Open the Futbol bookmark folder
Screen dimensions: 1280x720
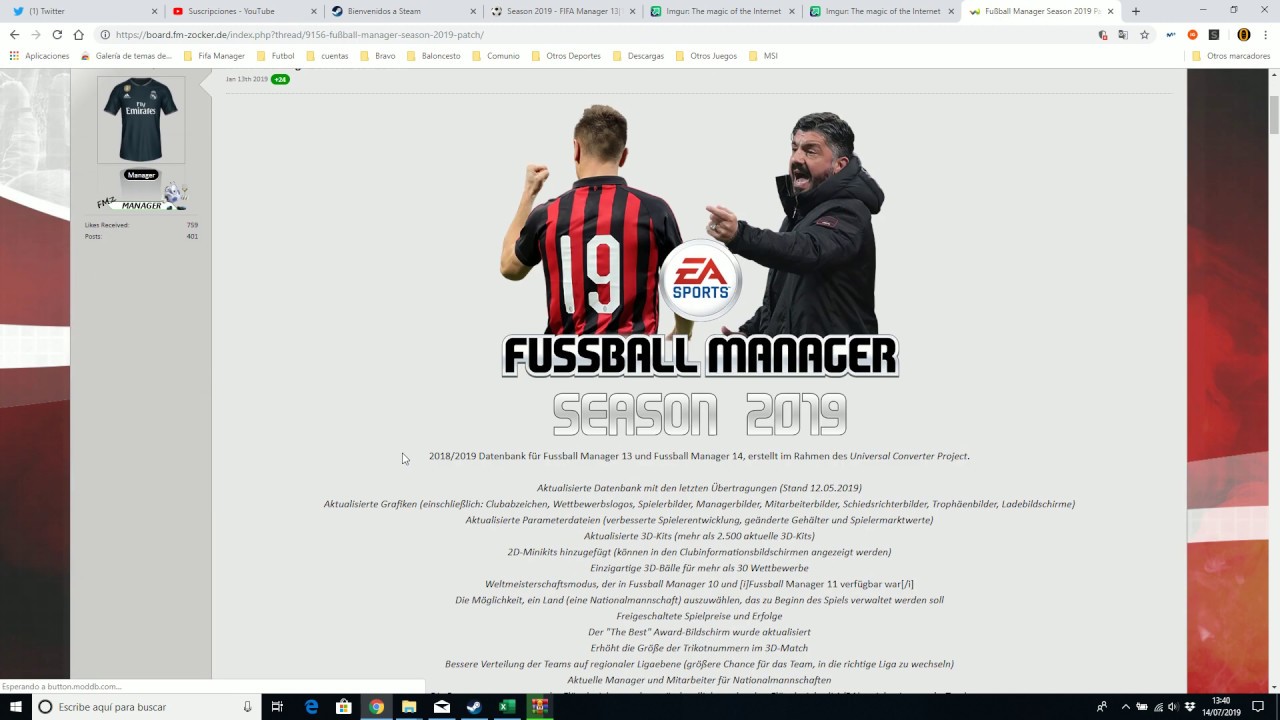(276, 56)
